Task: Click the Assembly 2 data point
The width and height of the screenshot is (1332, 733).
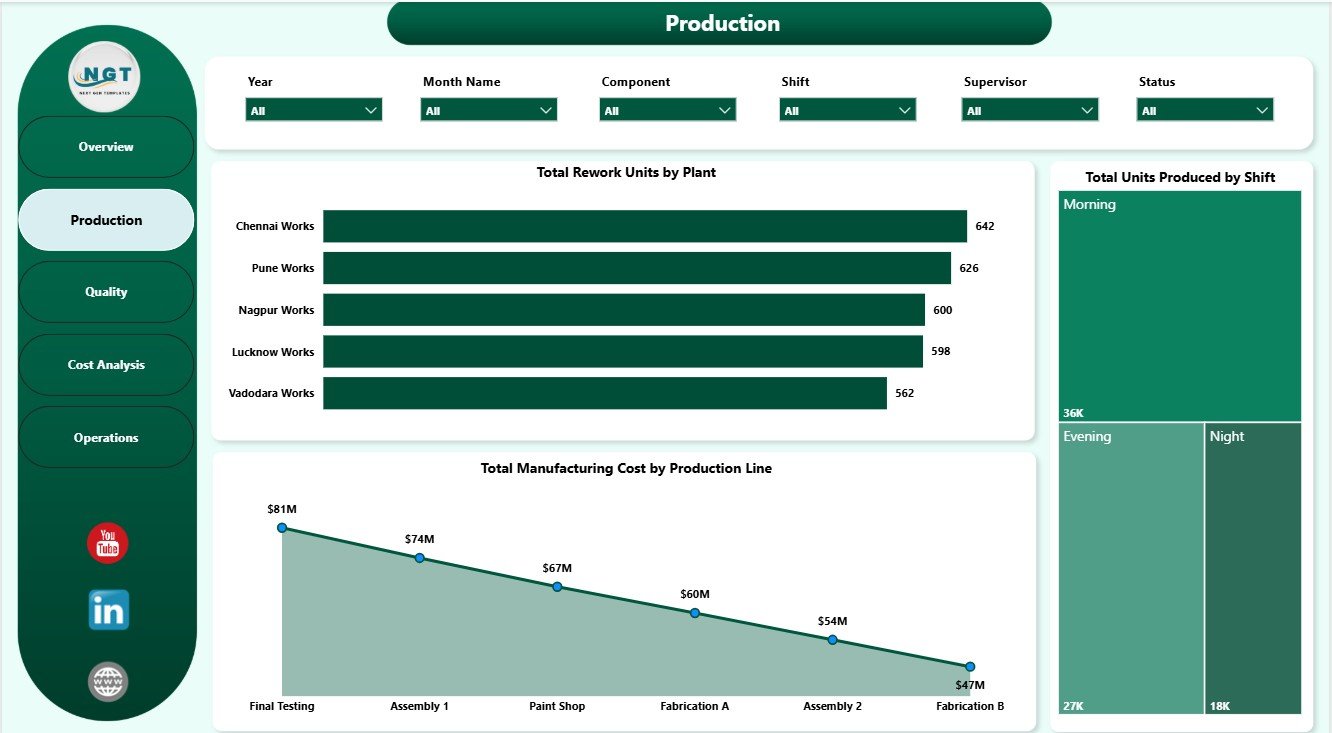Action: [x=832, y=640]
